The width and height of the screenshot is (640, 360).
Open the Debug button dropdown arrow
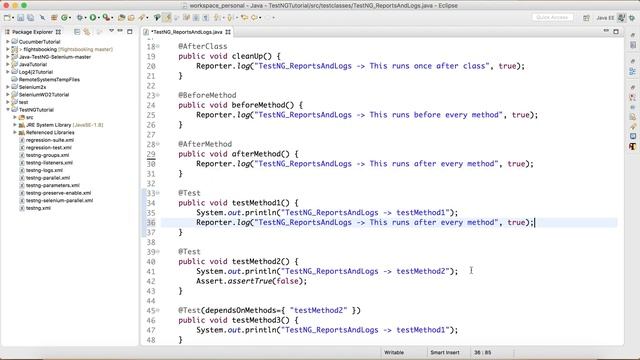click(86, 18)
